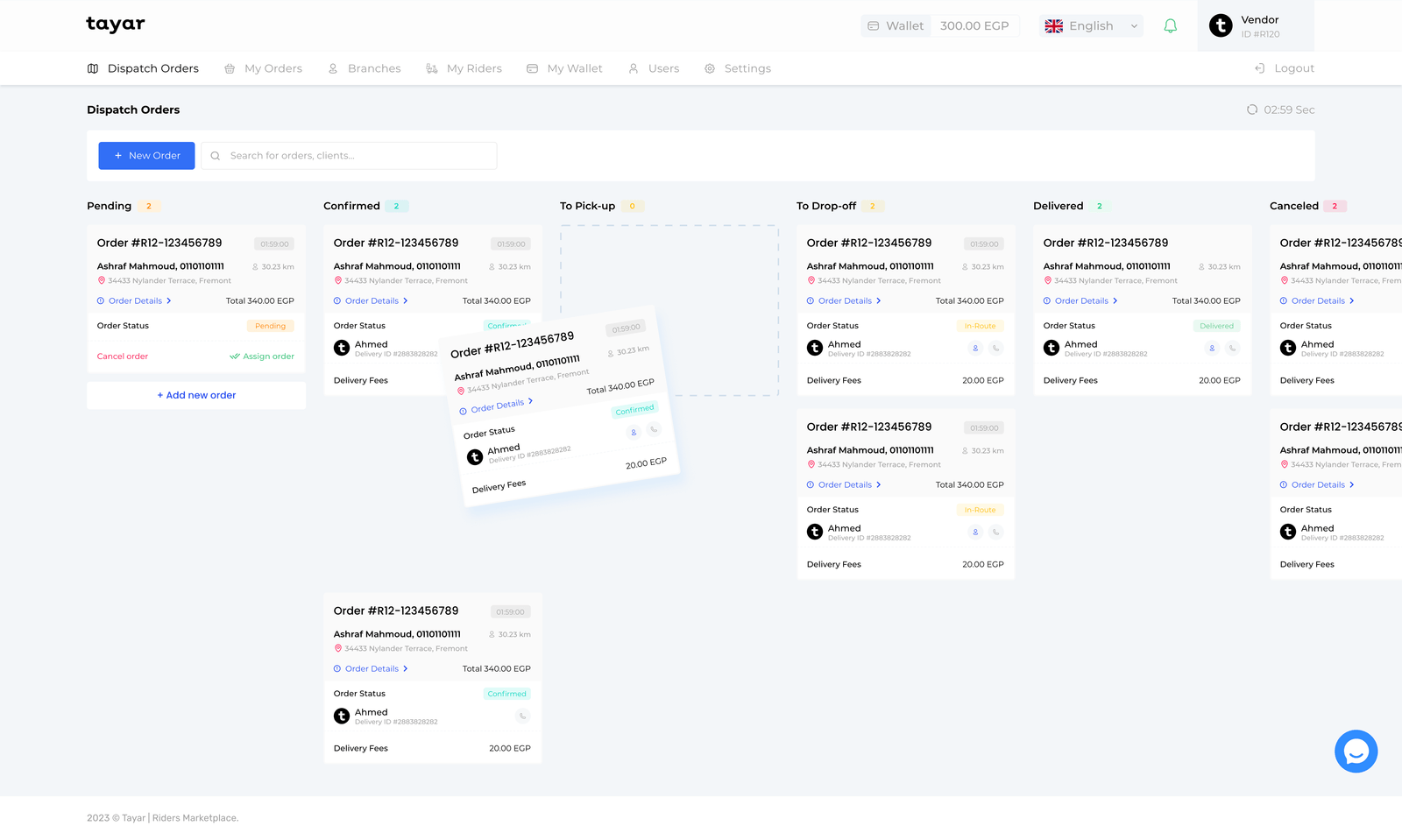Expand Order Details on first Delivered card
The image size is (1402, 840).
coord(1081,301)
